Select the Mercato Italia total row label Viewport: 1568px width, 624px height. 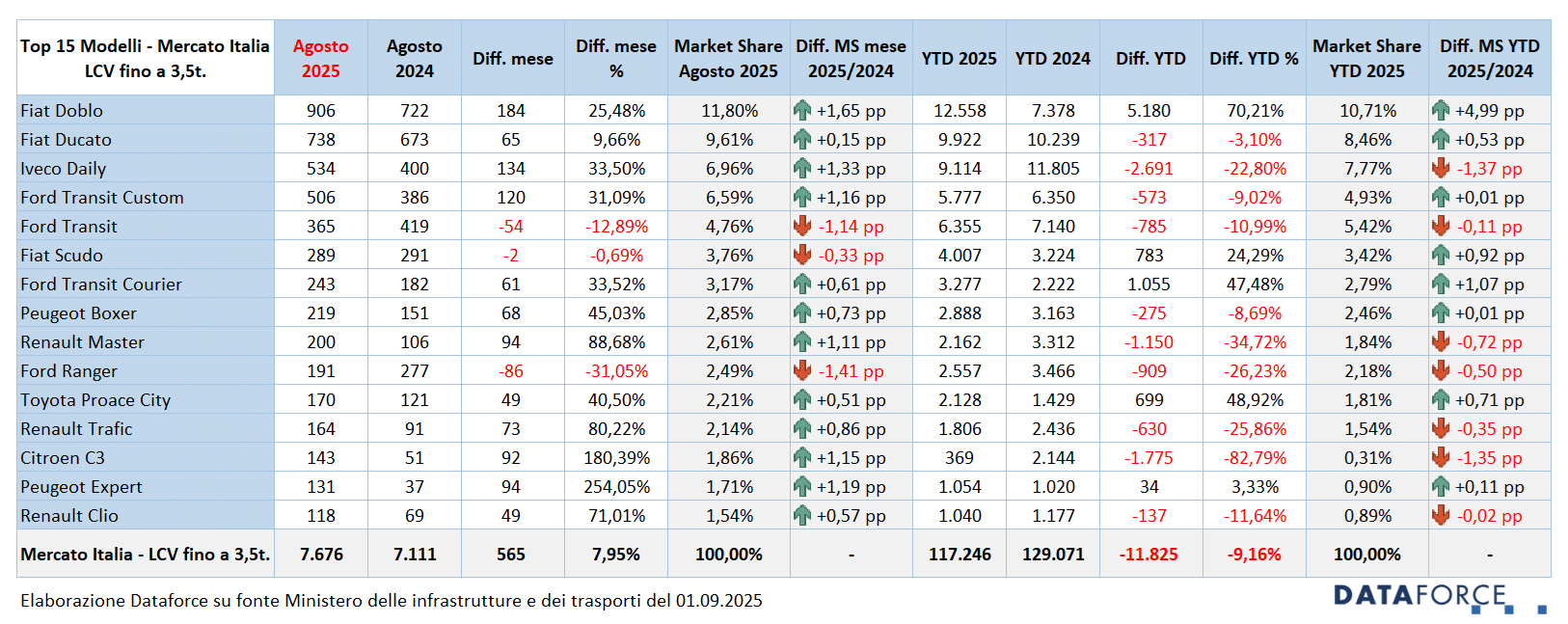click(146, 554)
